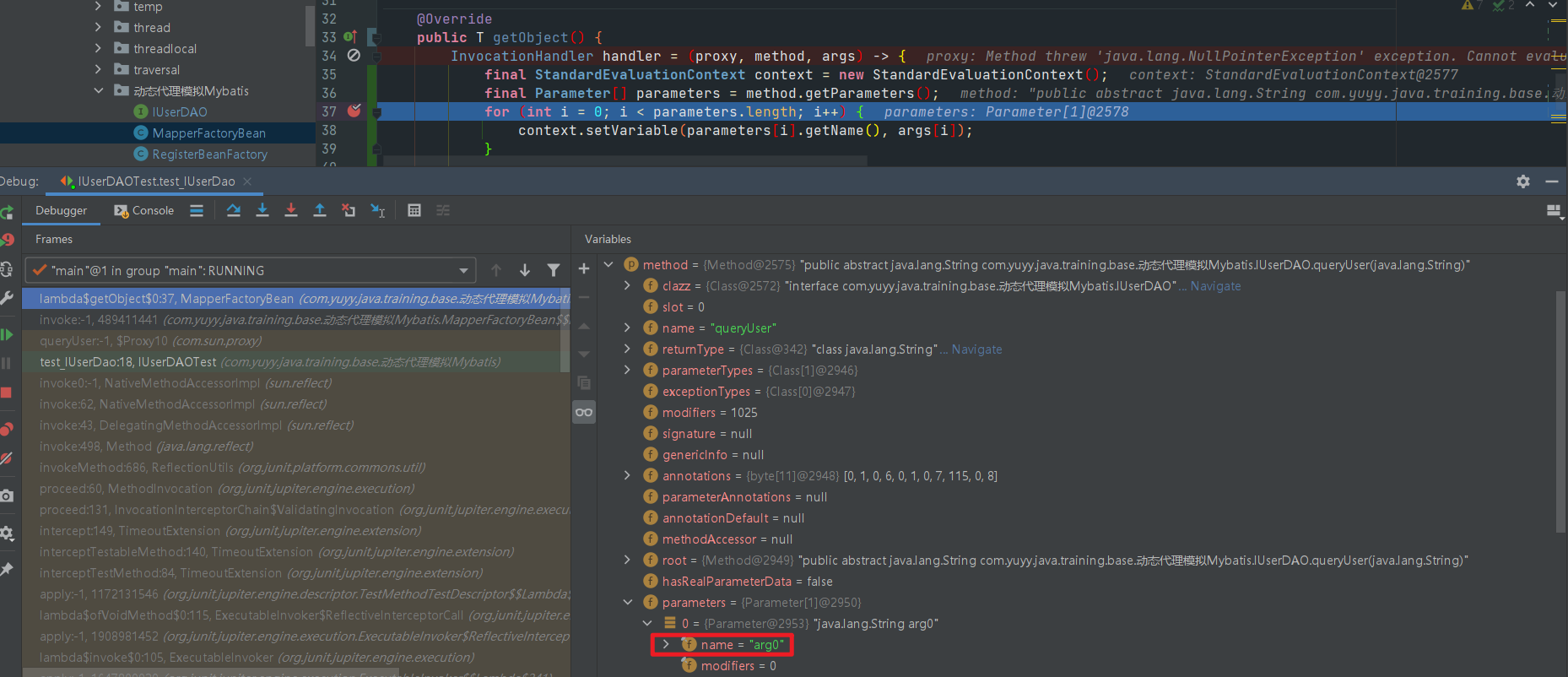
Task: Collapse the parameters variable node
Action: pos(627,602)
